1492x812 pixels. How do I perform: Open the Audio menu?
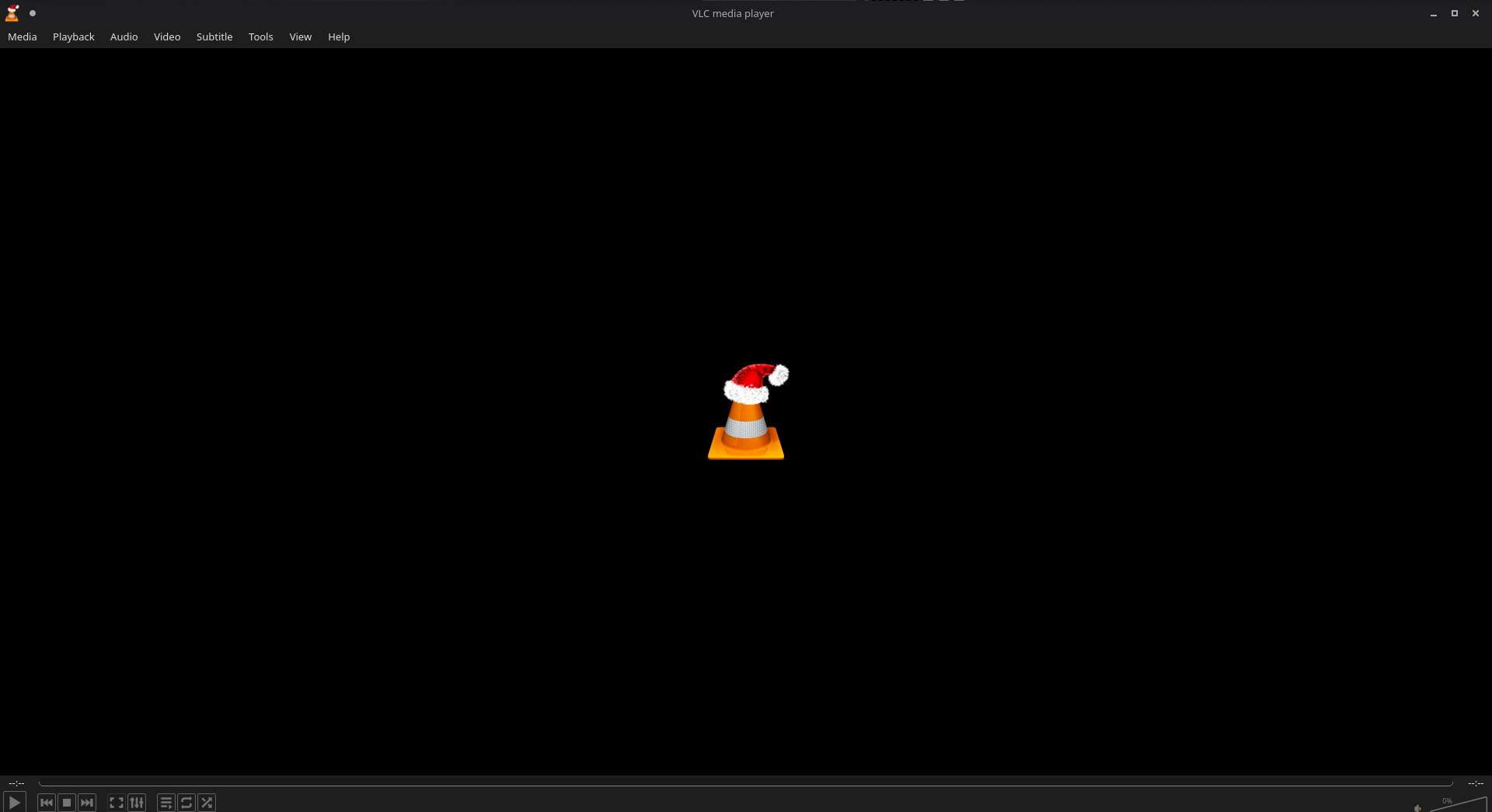[x=124, y=37]
